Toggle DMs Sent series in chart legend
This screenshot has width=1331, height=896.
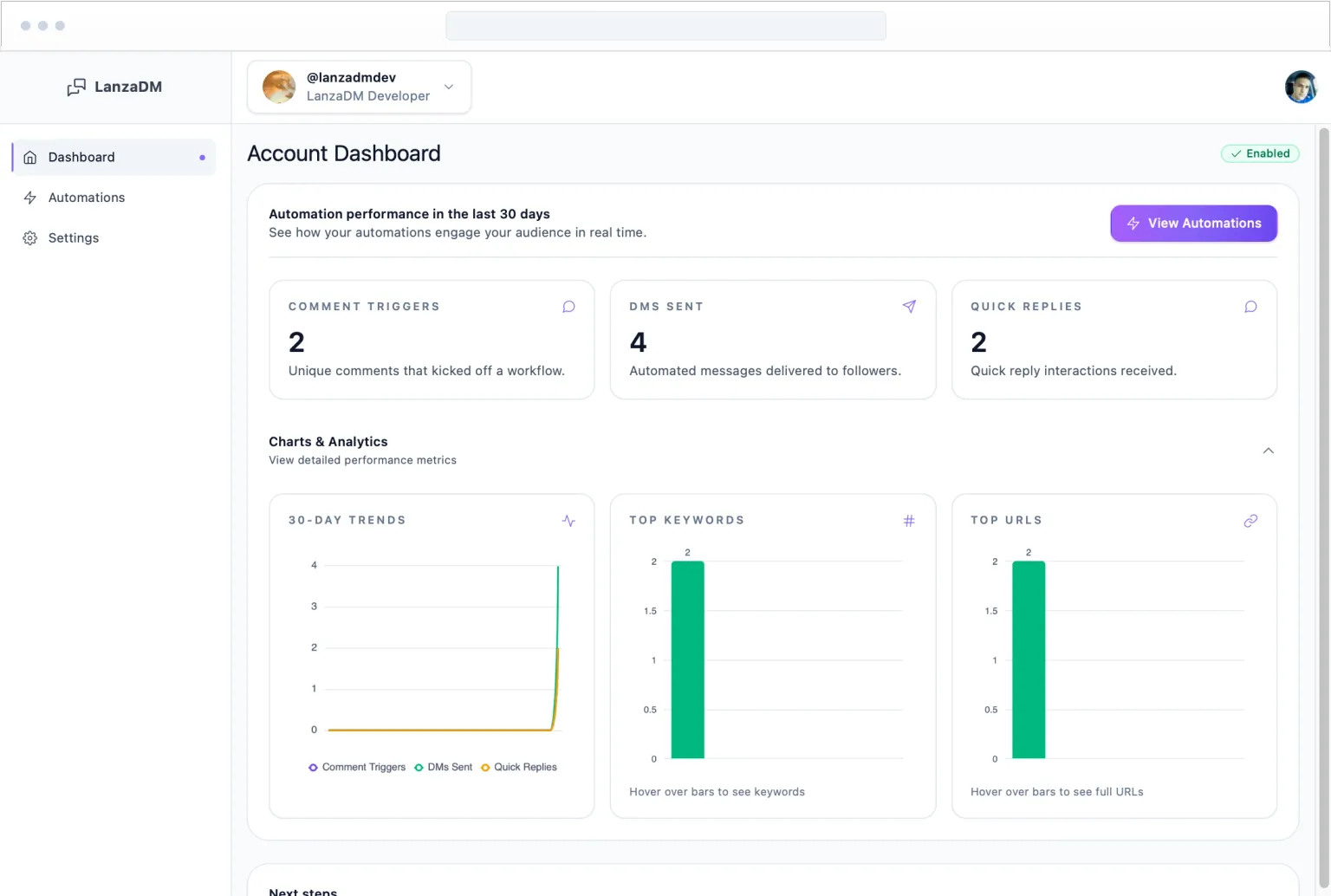click(x=444, y=767)
